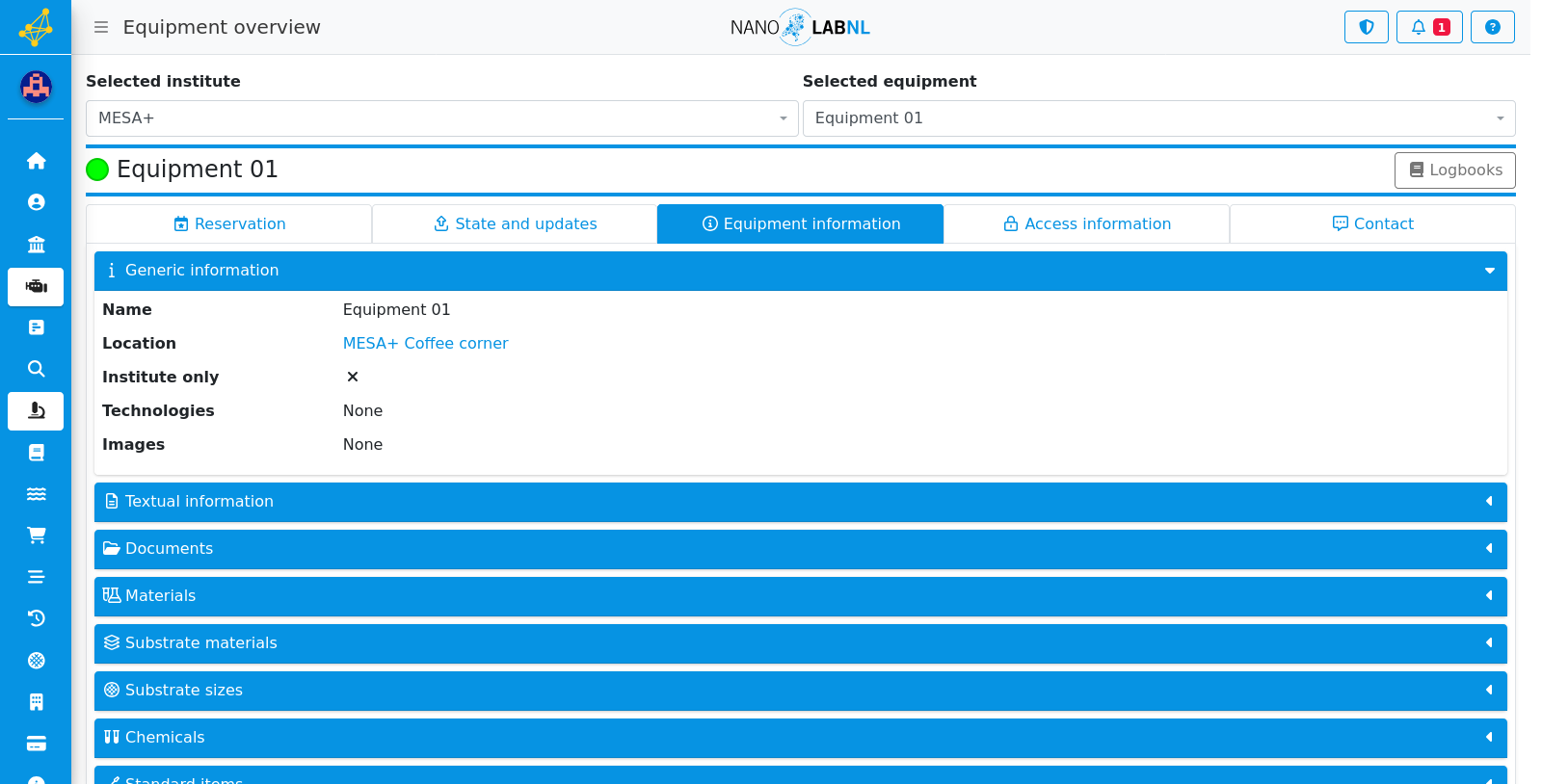The height and width of the screenshot is (784, 1542).
Task: Expand the Textual information section
Action: (800, 502)
